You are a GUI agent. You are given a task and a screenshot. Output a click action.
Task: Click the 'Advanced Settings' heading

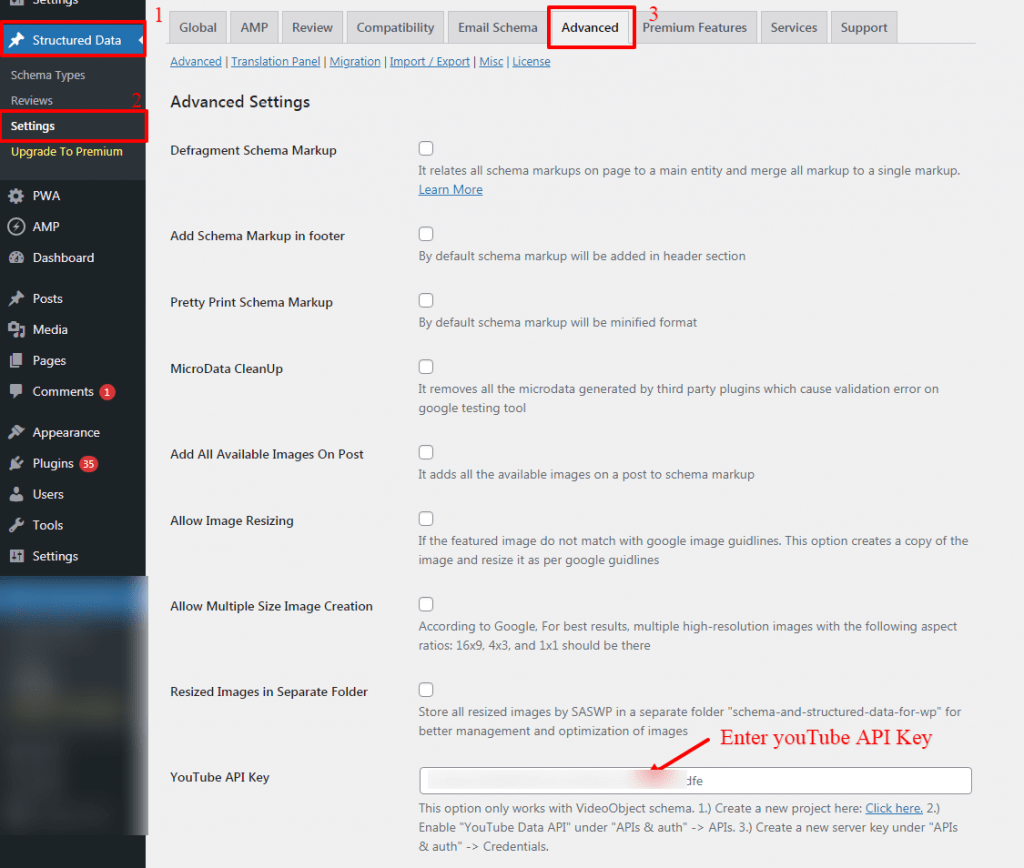240,102
